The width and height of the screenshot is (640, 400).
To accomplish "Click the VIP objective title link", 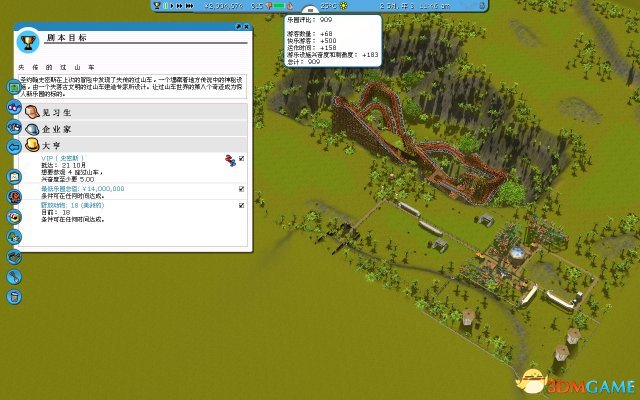I will pyautogui.click(x=61, y=157).
